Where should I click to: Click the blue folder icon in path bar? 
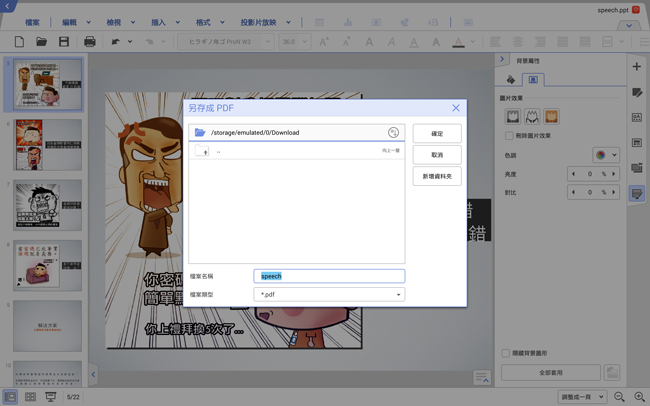coord(200,132)
